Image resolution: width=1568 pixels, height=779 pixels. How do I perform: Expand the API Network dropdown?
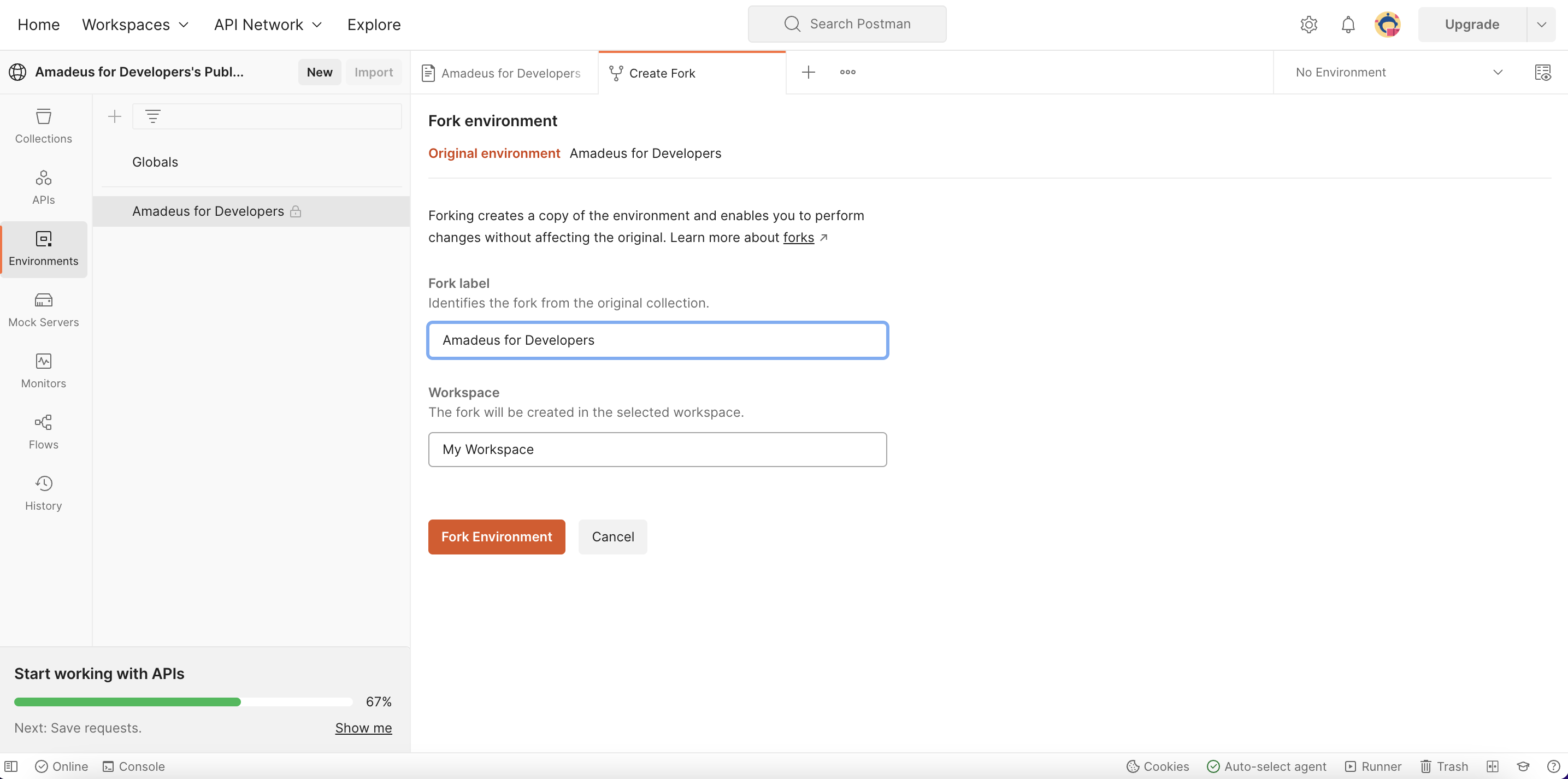coord(268,25)
